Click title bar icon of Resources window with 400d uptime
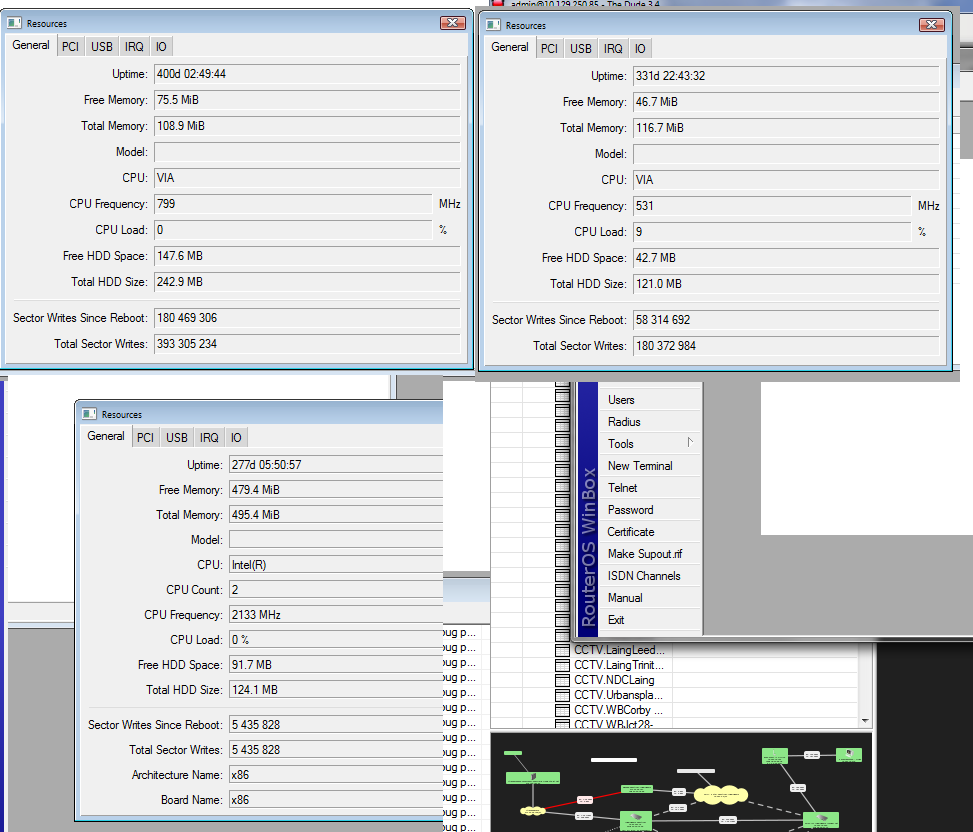This screenshot has width=973, height=832. click(15, 22)
